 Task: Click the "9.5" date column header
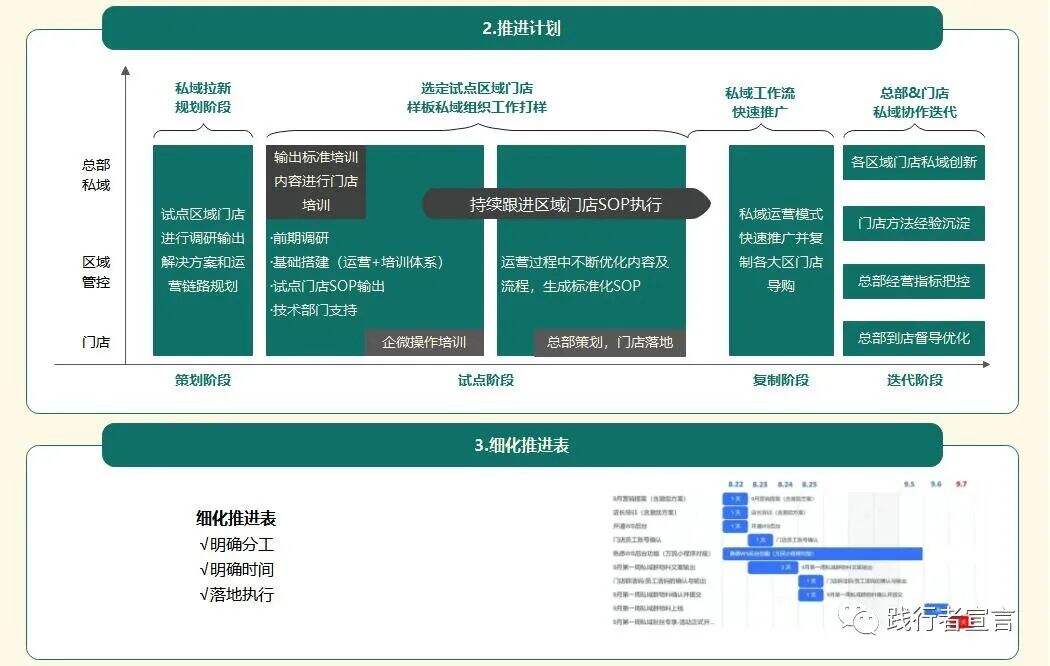click(x=909, y=484)
